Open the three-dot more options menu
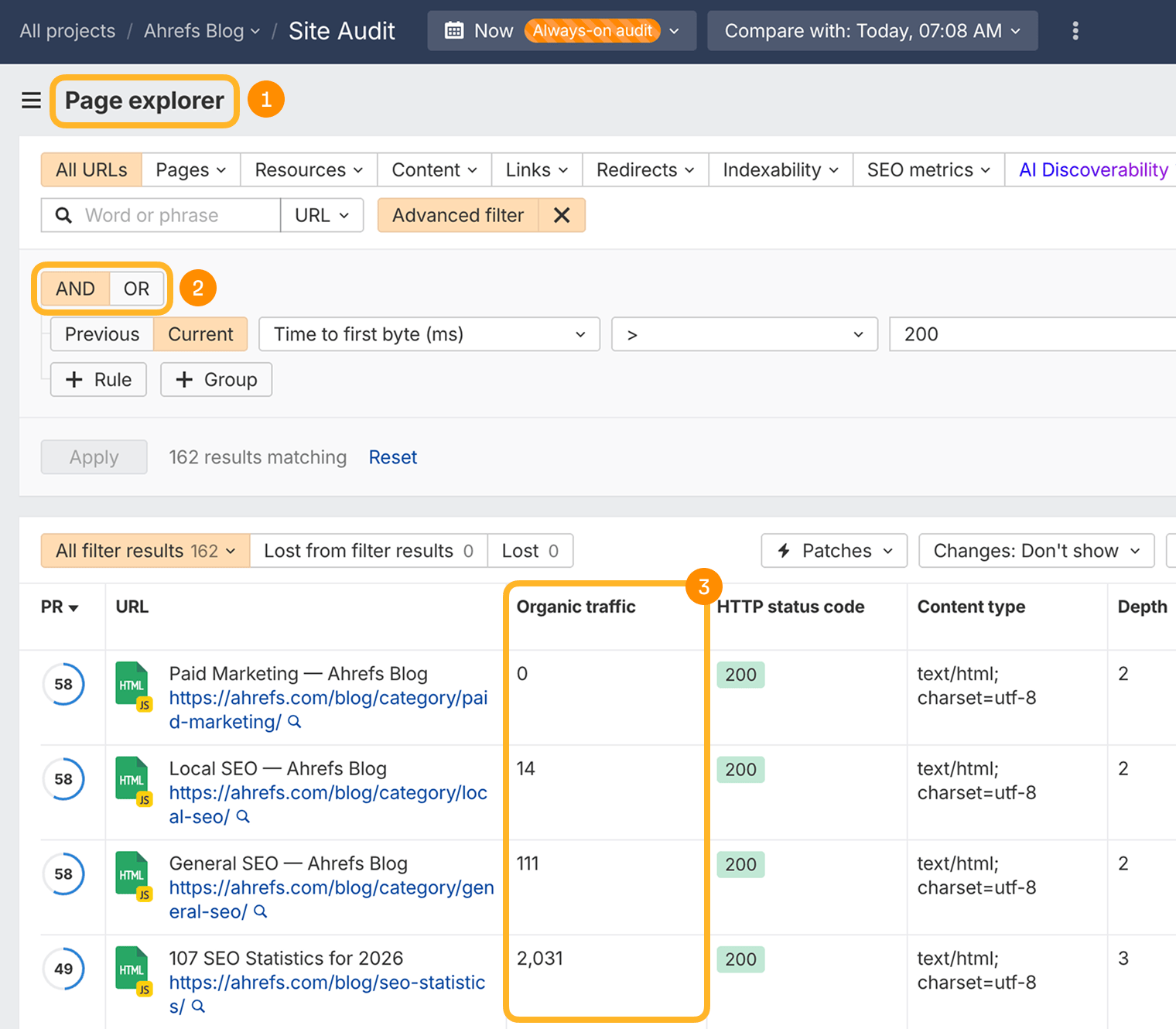This screenshot has height=1029, width=1176. pos(1075,31)
